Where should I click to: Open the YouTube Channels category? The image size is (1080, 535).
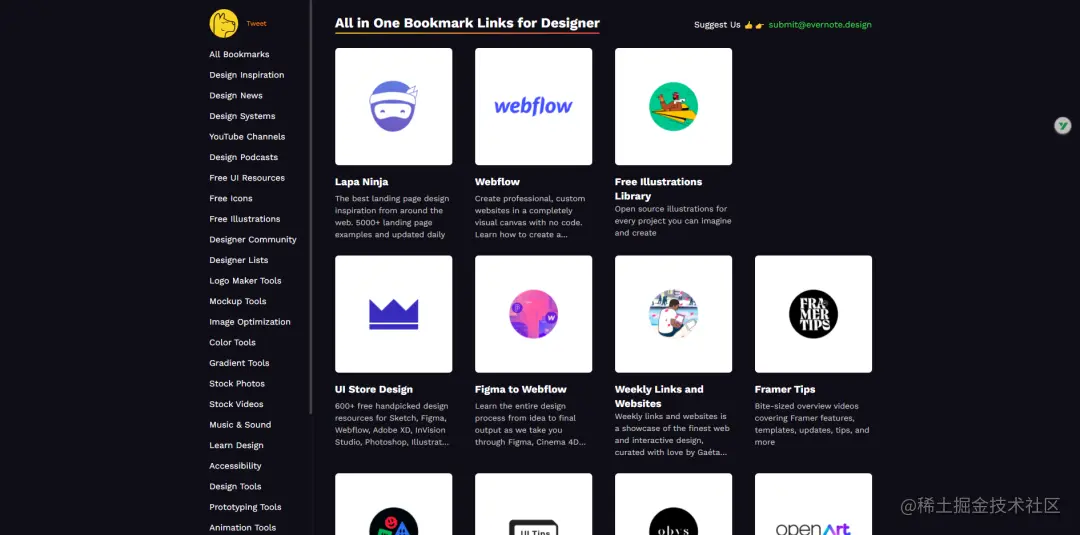[x=247, y=136]
